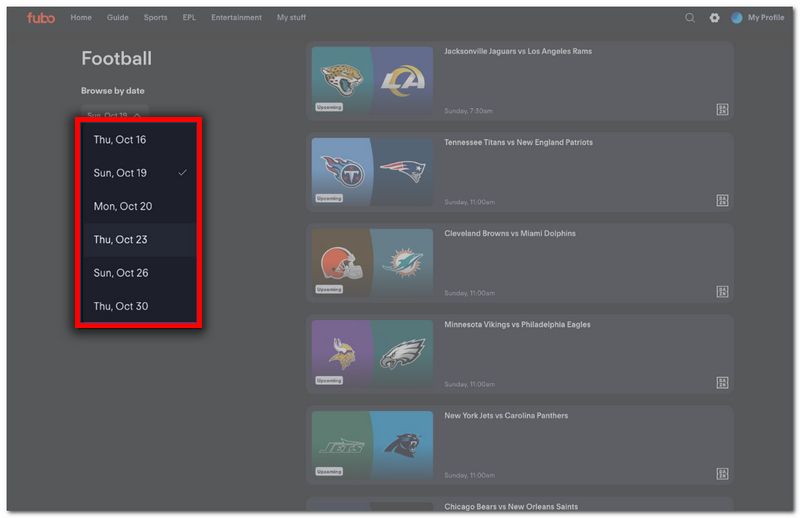Screen dimensions: 800x518
Task: Open Browns vs Dolphins game thumbnail
Action: pyautogui.click(x=372, y=263)
